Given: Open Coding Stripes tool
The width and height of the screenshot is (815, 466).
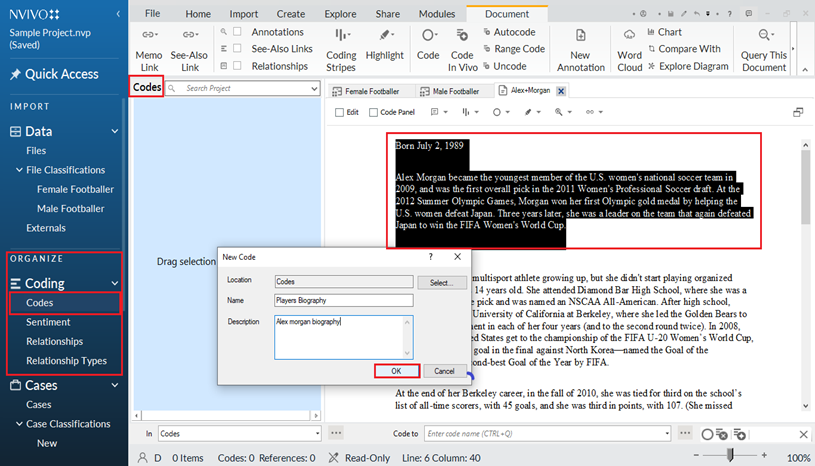Looking at the screenshot, I should pyautogui.click(x=341, y=46).
